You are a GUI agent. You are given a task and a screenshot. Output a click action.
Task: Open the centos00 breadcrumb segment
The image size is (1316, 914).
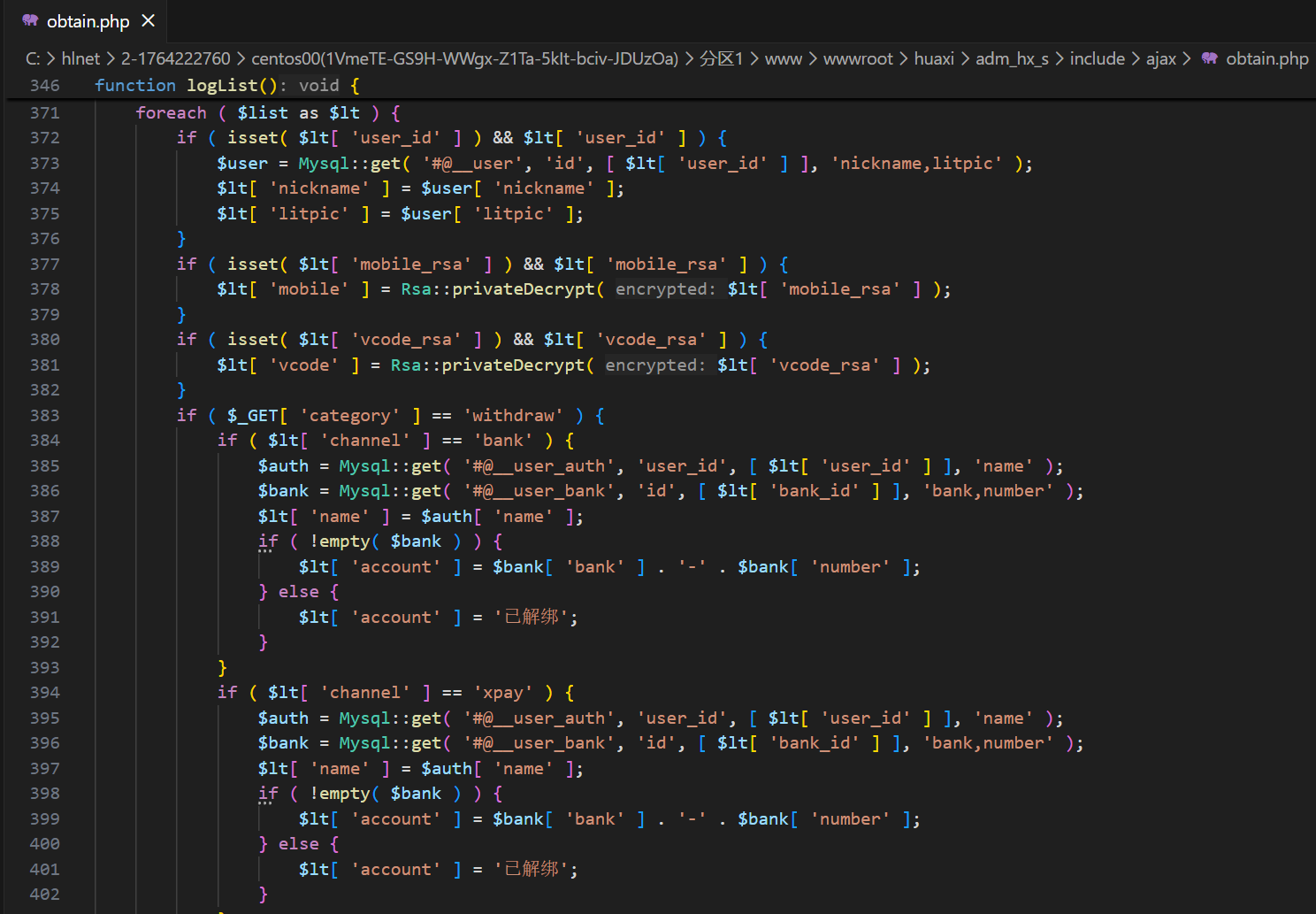click(464, 58)
